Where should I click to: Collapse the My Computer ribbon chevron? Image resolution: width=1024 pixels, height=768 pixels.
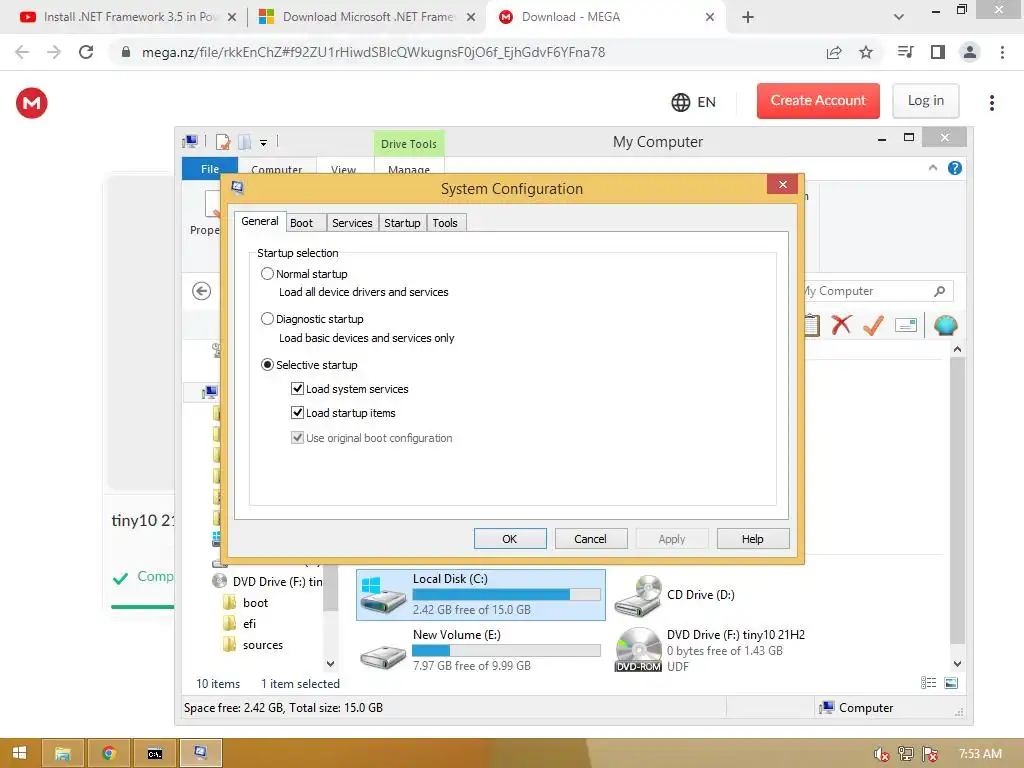(x=933, y=168)
